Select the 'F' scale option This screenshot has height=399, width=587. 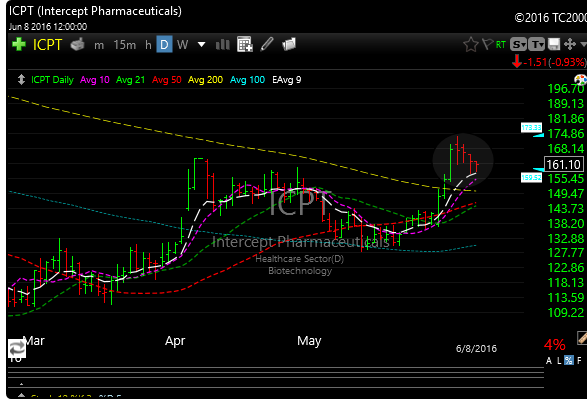[x=579, y=360]
